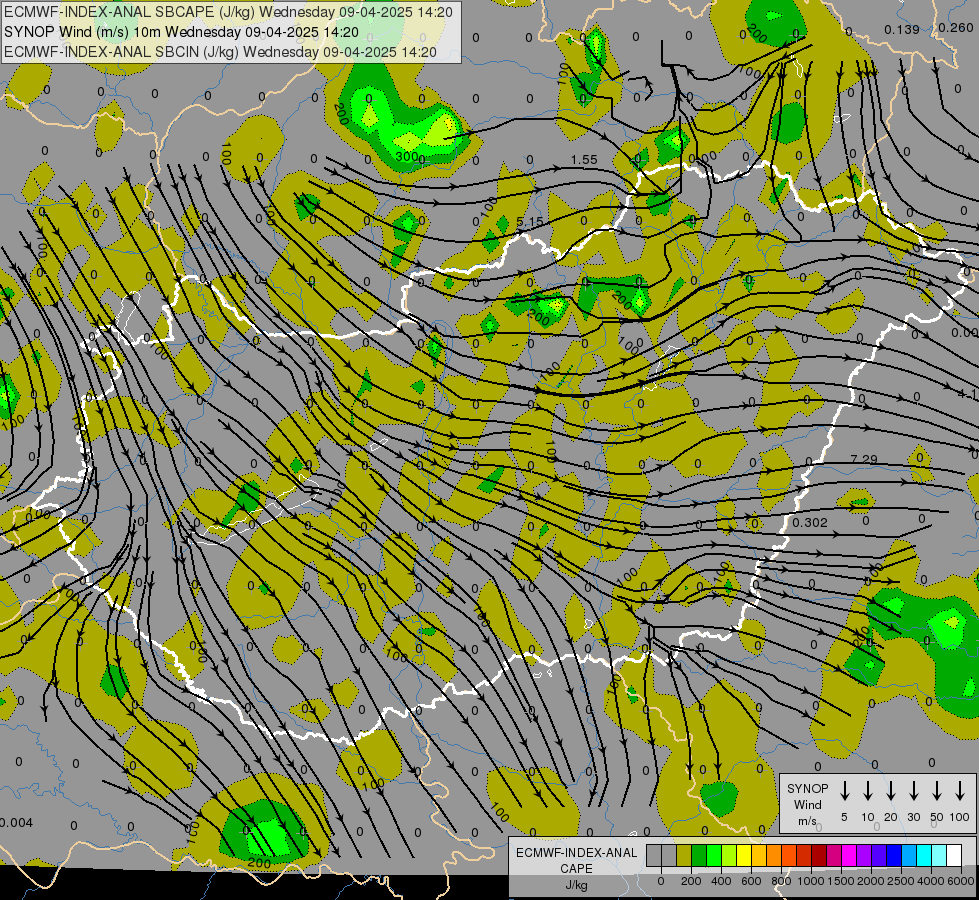Image resolution: width=979 pixels, height=900 pixels.
Task: Click the '0.004' value on the map
Action: [16, 823]
